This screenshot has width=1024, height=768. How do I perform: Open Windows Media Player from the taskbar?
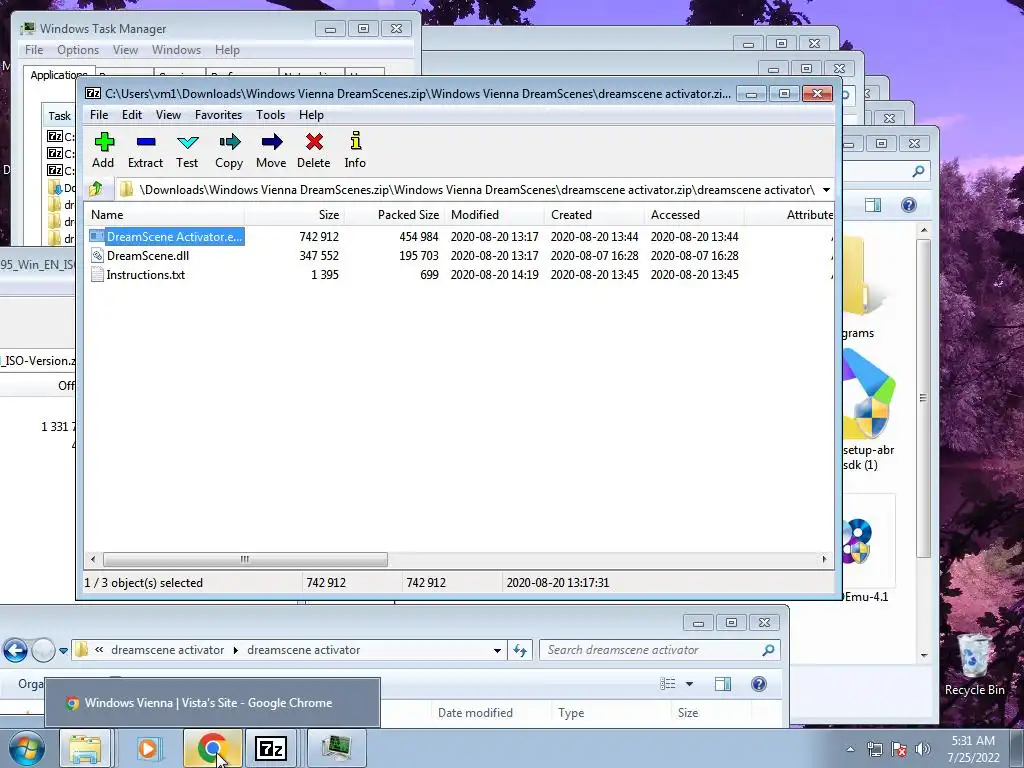[148, 748]
